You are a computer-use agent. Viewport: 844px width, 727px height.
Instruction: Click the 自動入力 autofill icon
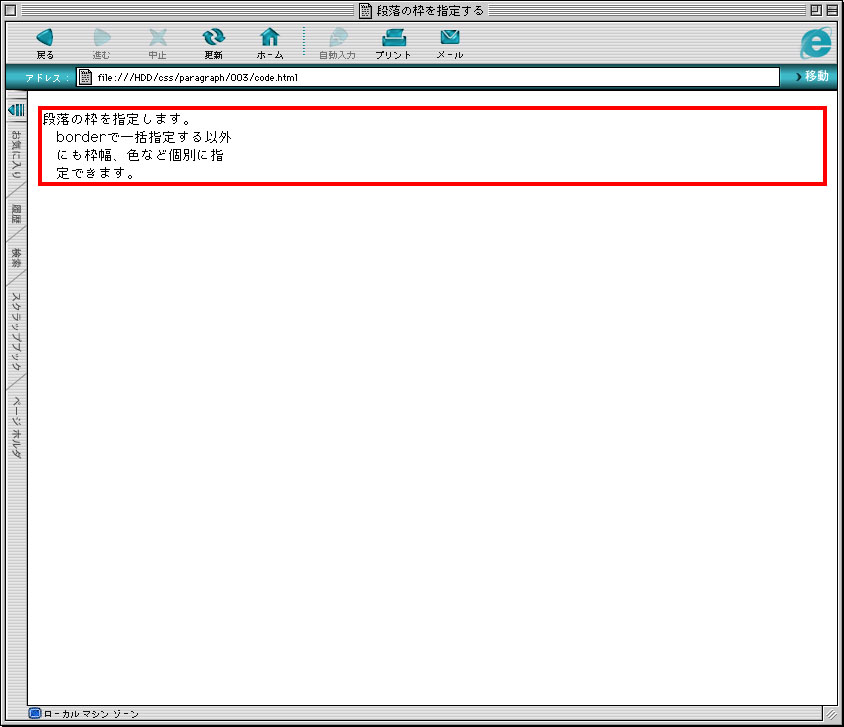337,44
